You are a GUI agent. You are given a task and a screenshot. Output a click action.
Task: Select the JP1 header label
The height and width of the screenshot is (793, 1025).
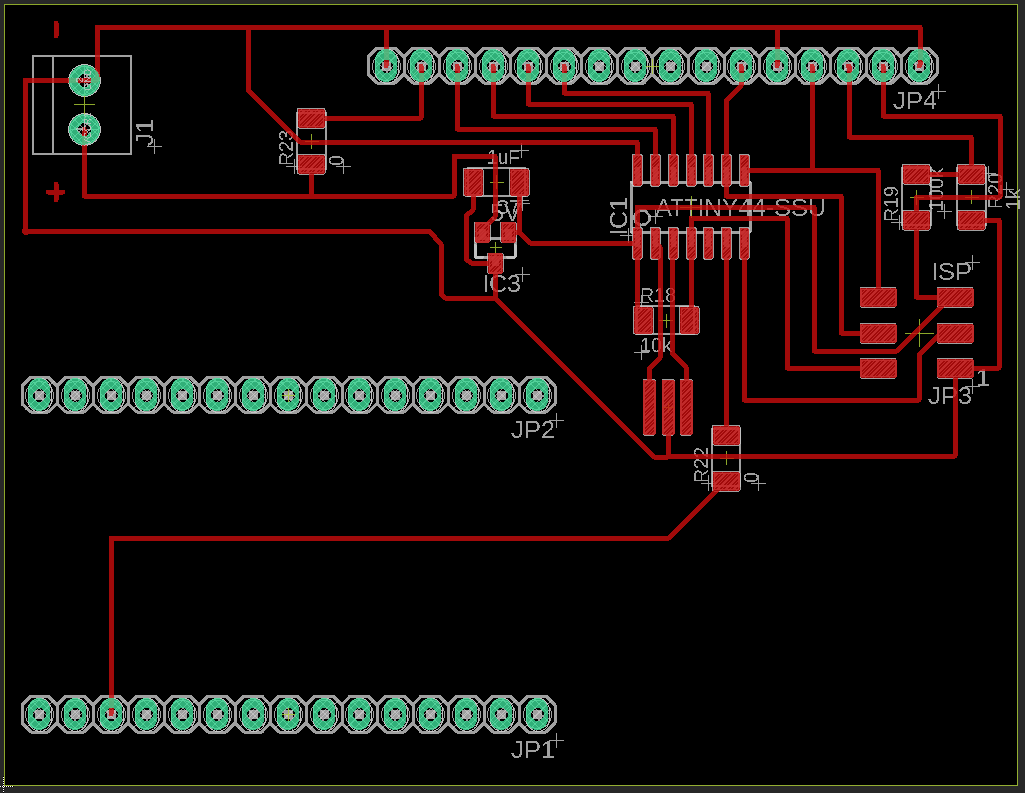tap(533, 749)
